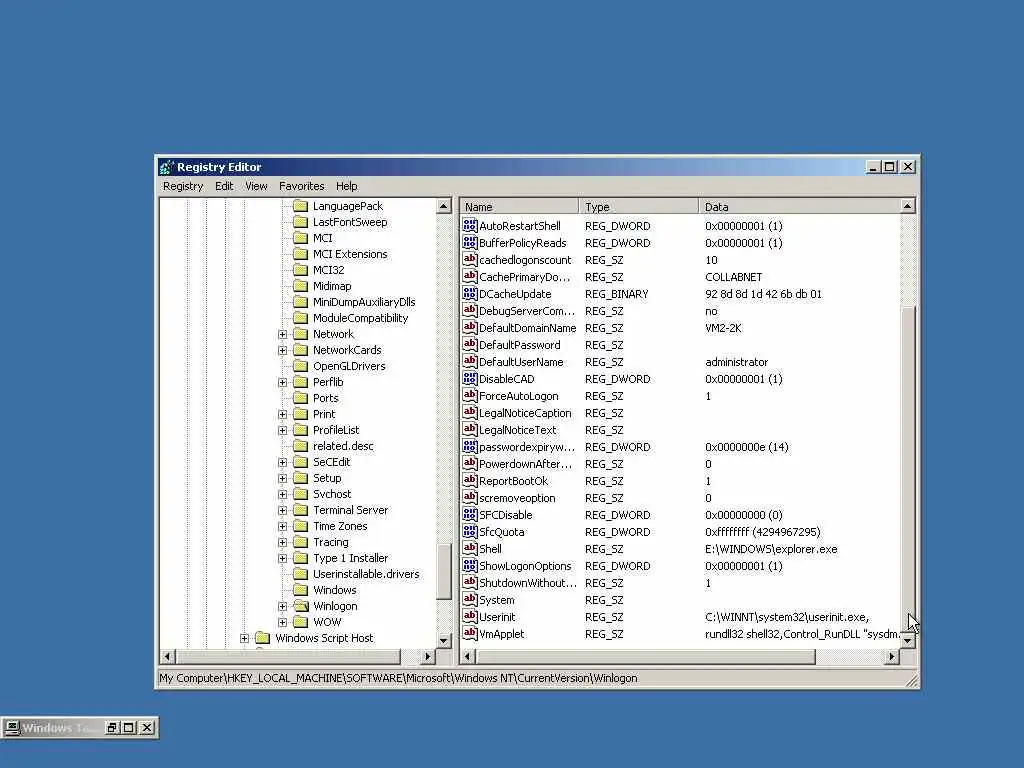Image resolution: width=1024 pixels, height=768 pixels.
Task: Click the Registry Editor title bar icon
Action: (167, 167)
